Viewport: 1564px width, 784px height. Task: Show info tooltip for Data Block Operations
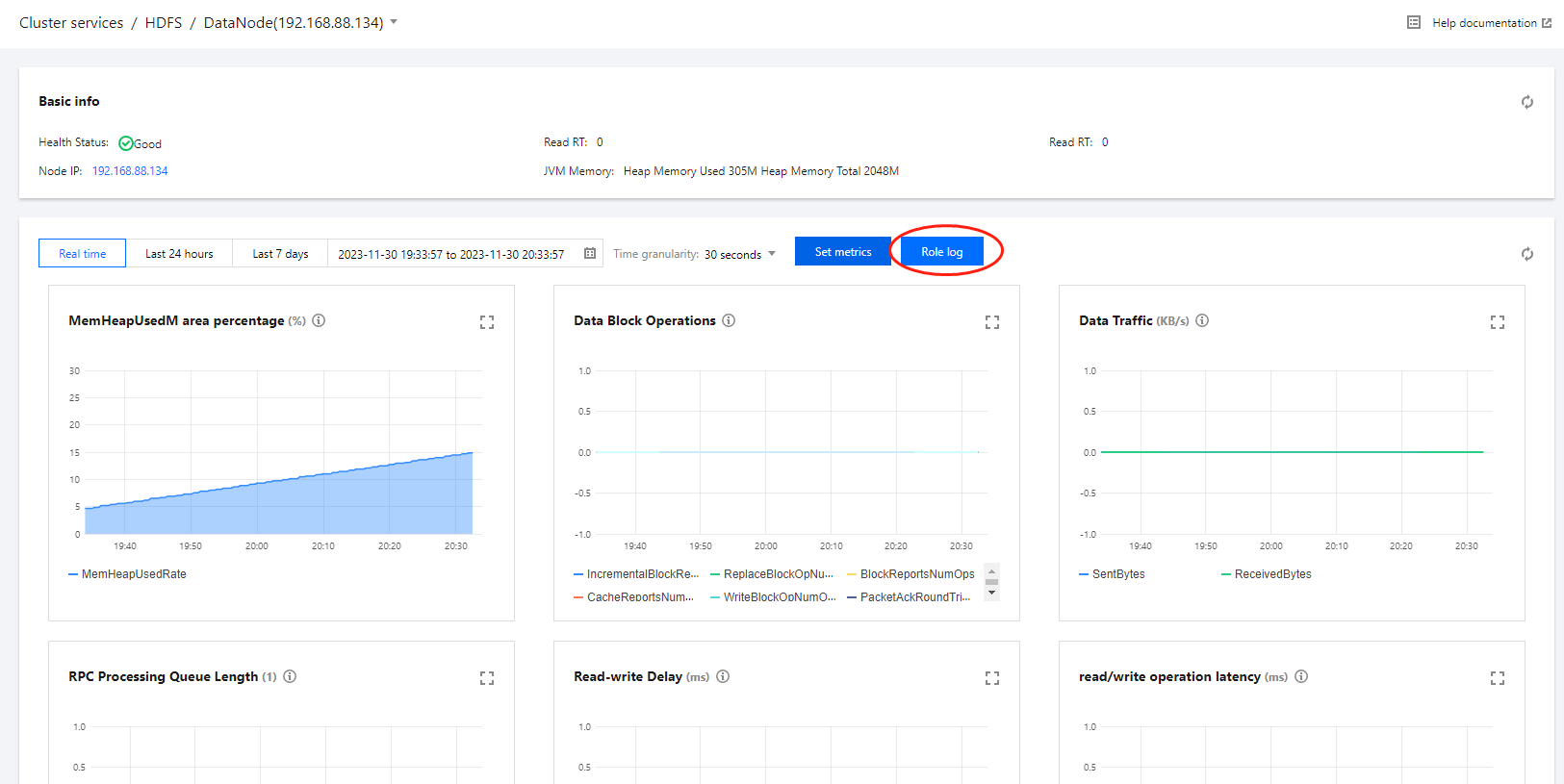pos(729,320)
